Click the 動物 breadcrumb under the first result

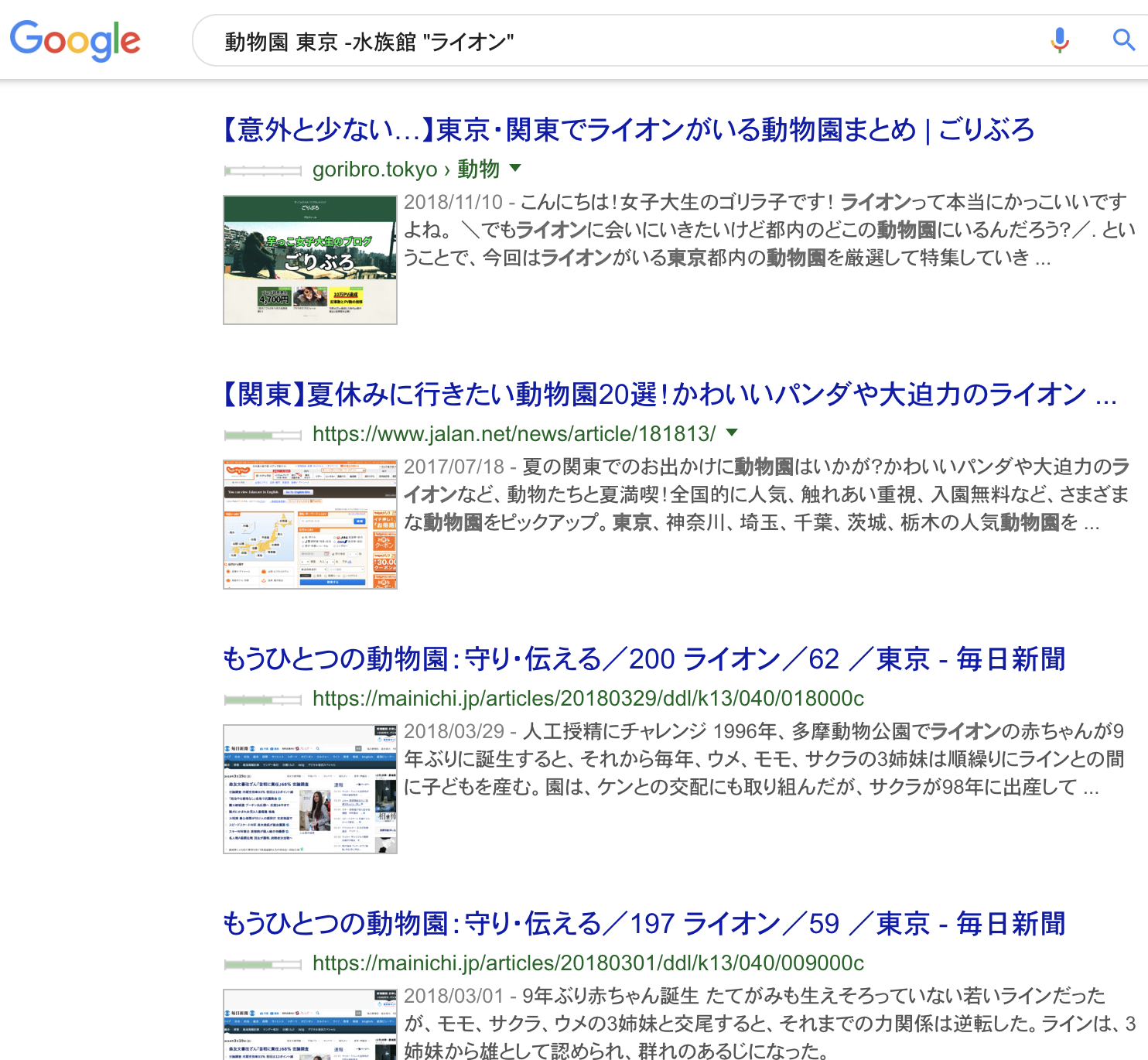click(480, 169)
